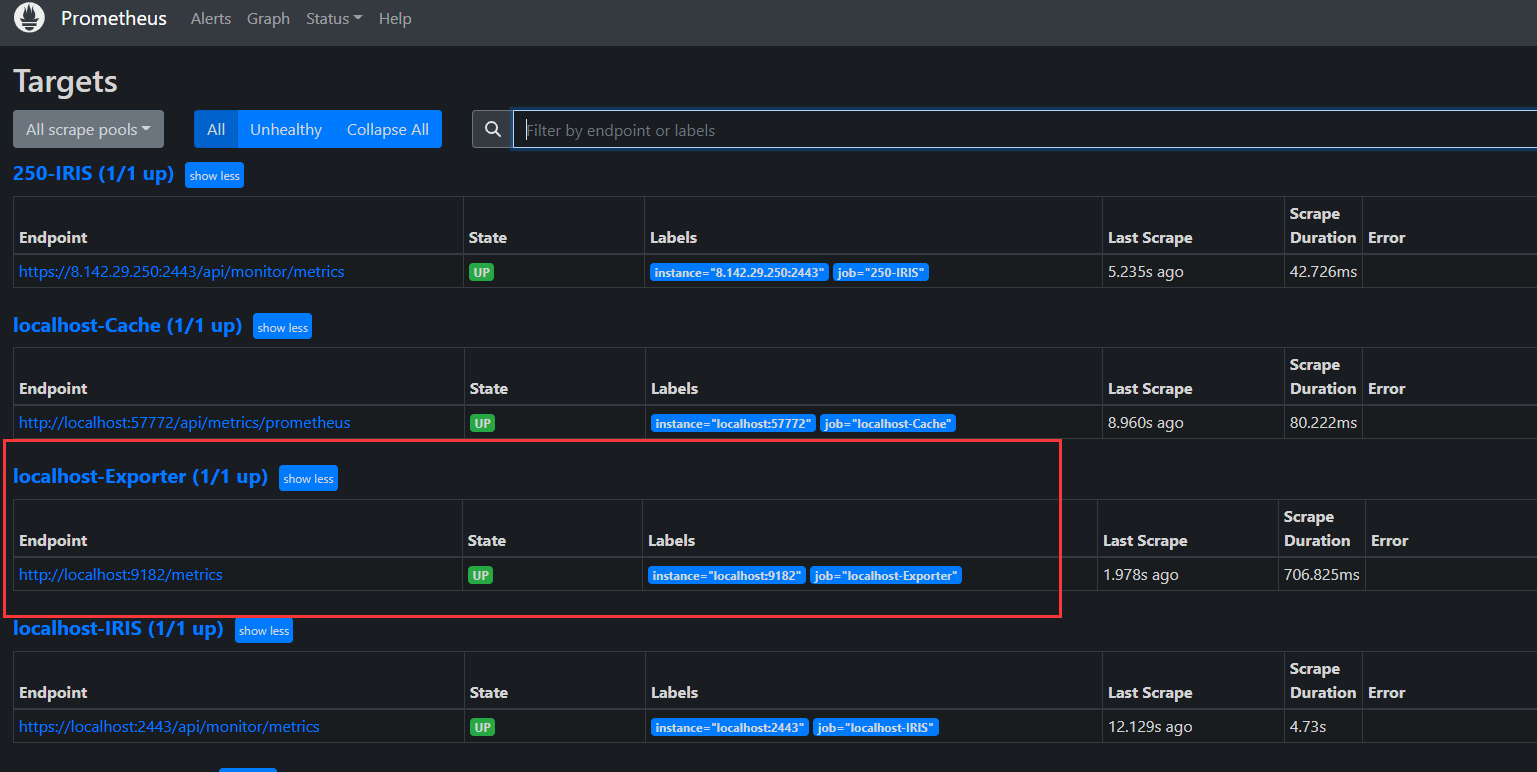Open the Prometheus home link
The width and height of the screenshot is (1537, 772).
(x=114, y=18)
